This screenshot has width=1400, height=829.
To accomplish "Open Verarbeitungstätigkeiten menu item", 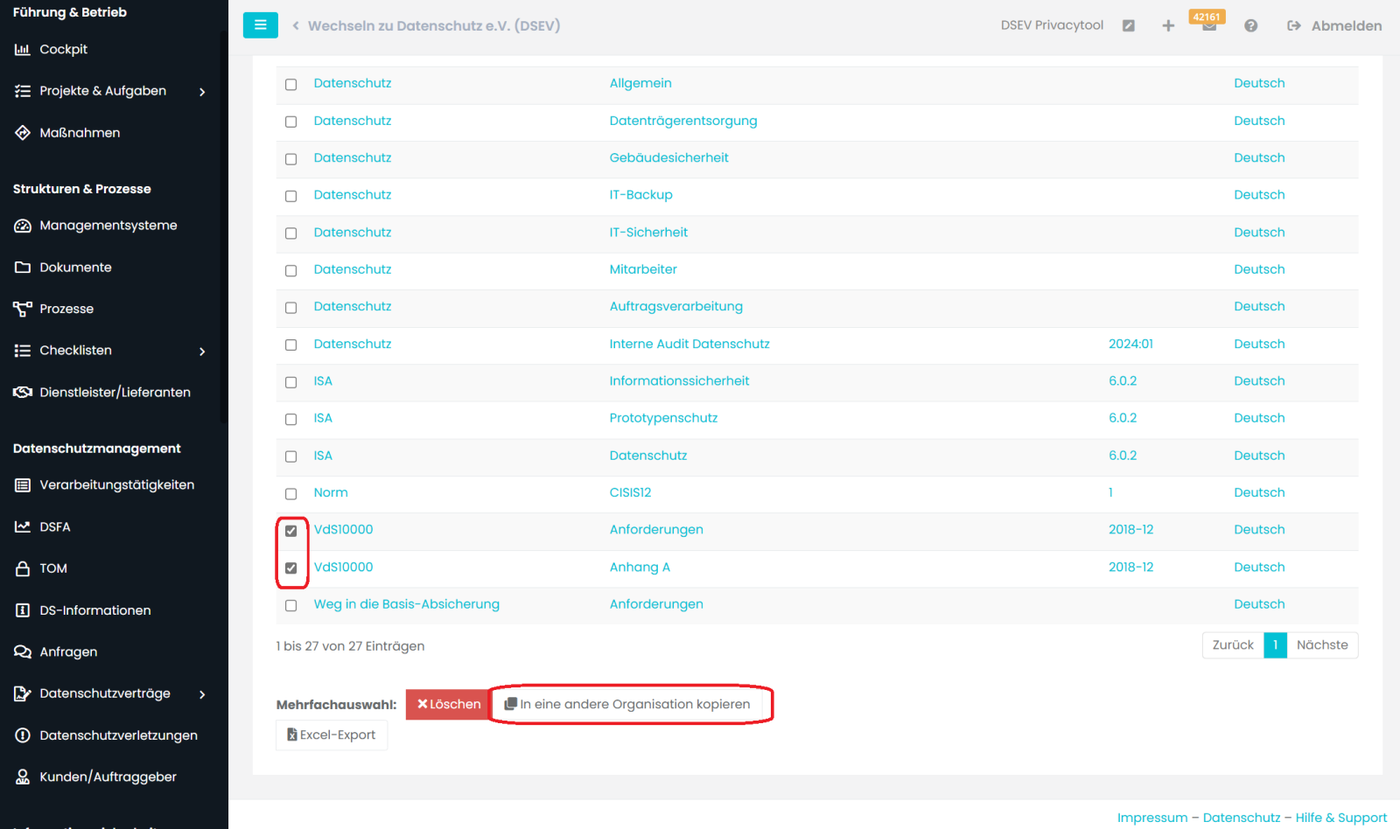I will click(x=116, y=485).
